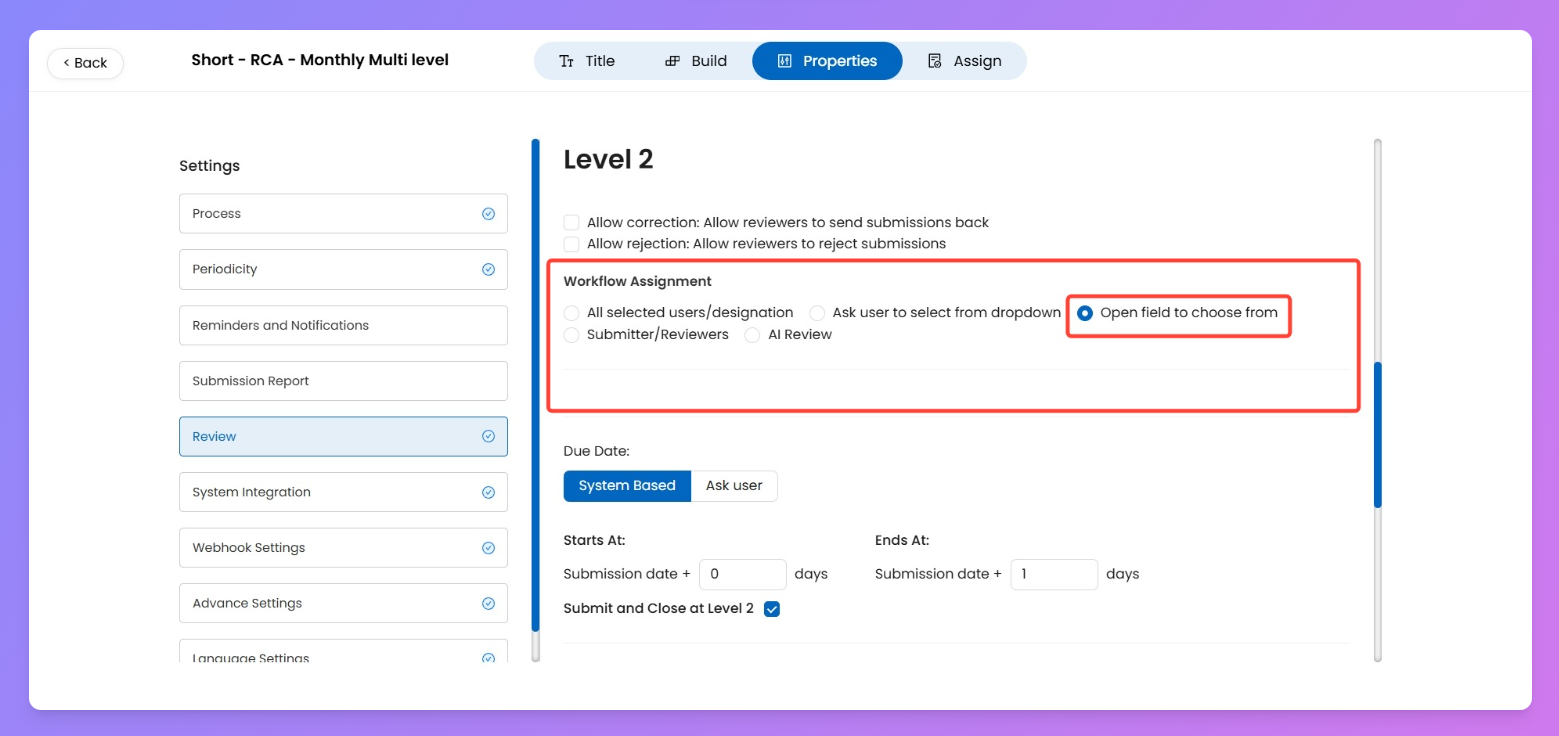The image size is (1559, 736).
Task: Select Ask user to select from dropdown
Action: (x=817, y=313)
